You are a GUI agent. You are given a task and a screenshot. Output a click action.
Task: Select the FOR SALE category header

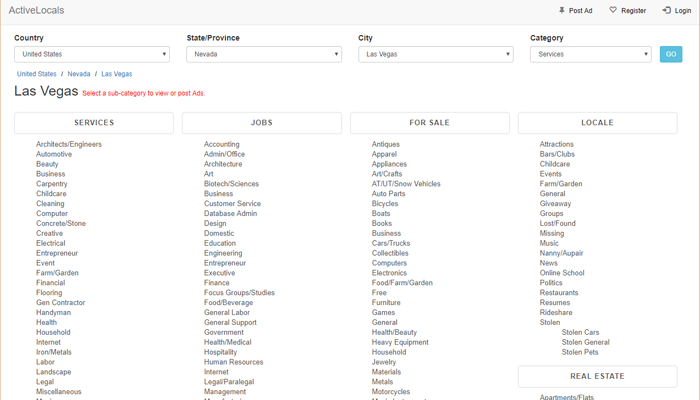tap(430, 123)
